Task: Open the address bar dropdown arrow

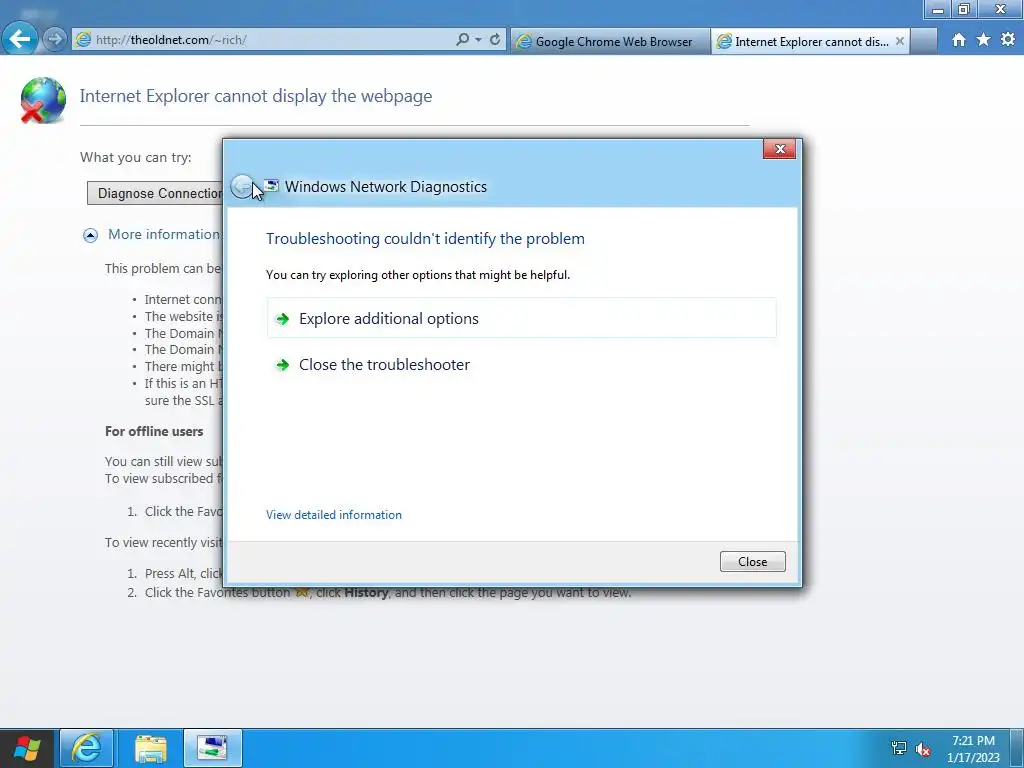Action: pos(479,40)
